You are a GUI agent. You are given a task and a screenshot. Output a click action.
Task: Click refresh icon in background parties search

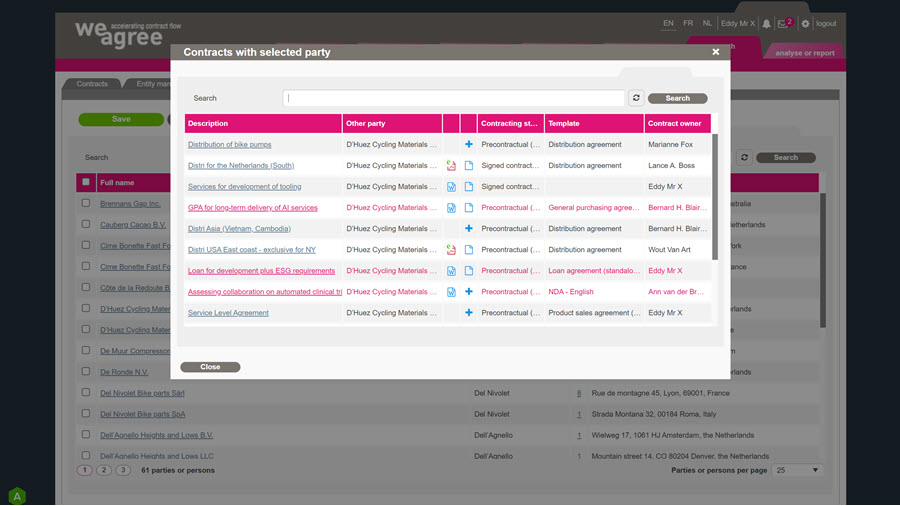point(744,157)
